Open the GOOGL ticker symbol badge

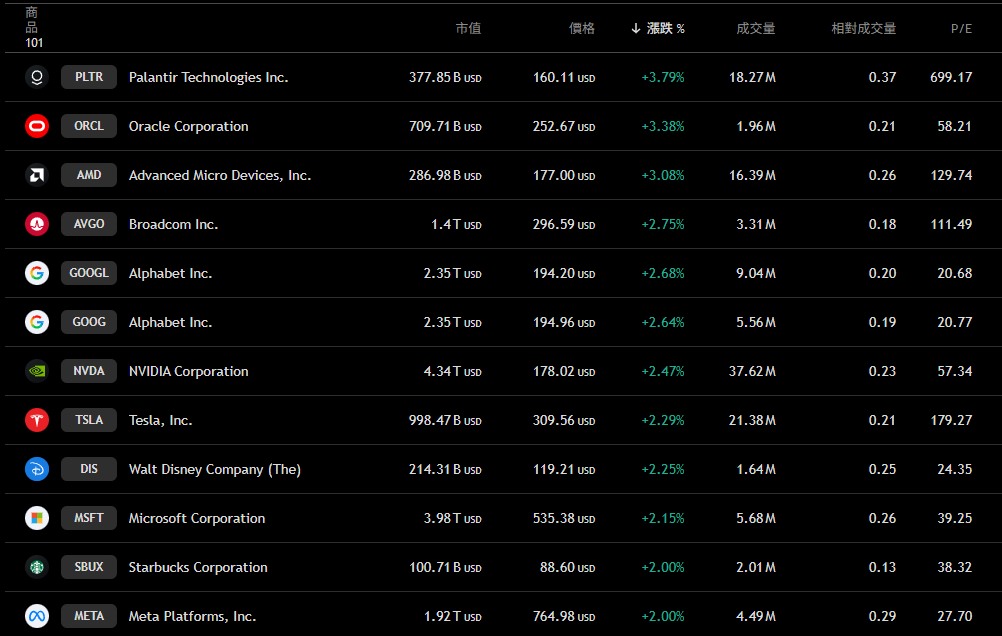pyautogui.click(x=89, y=273)
